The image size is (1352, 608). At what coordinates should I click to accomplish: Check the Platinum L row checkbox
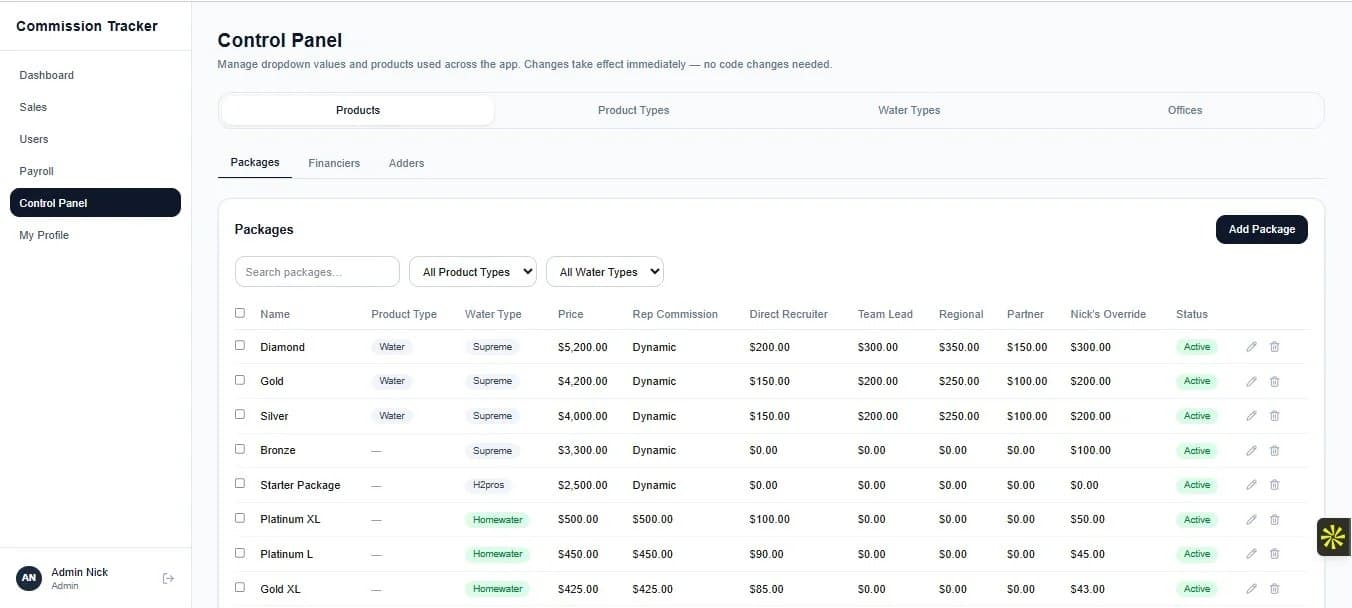(x=240, y=552)
